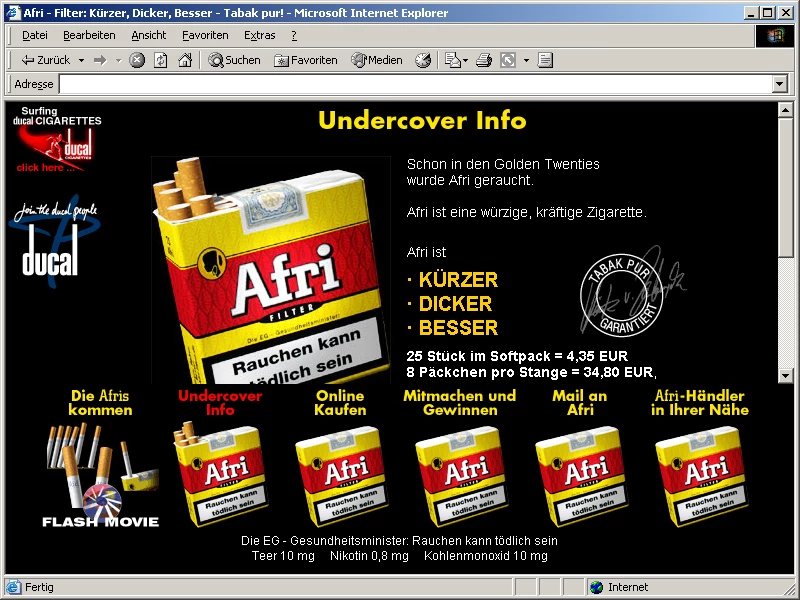Open the Datei menu
The image size is (800, 600).
35,35
